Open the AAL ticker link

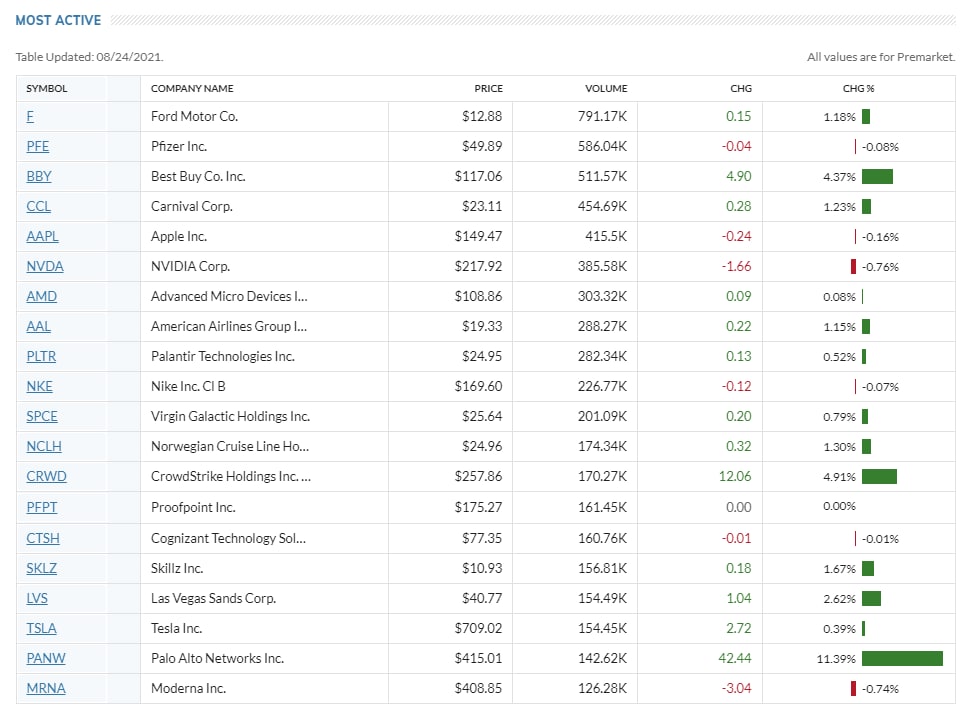38,326
